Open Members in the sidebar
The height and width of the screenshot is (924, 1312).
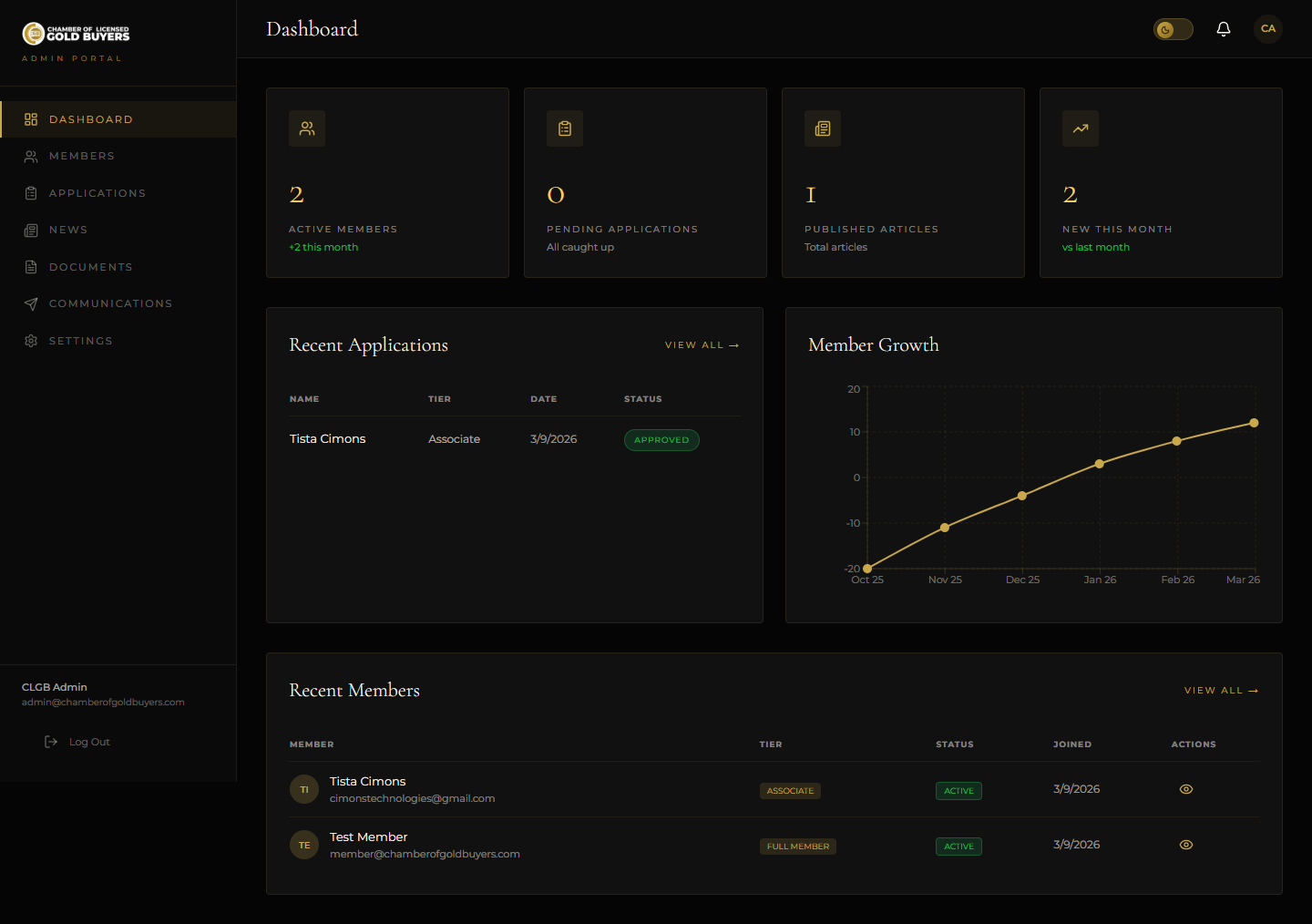(x=82, y=156)
